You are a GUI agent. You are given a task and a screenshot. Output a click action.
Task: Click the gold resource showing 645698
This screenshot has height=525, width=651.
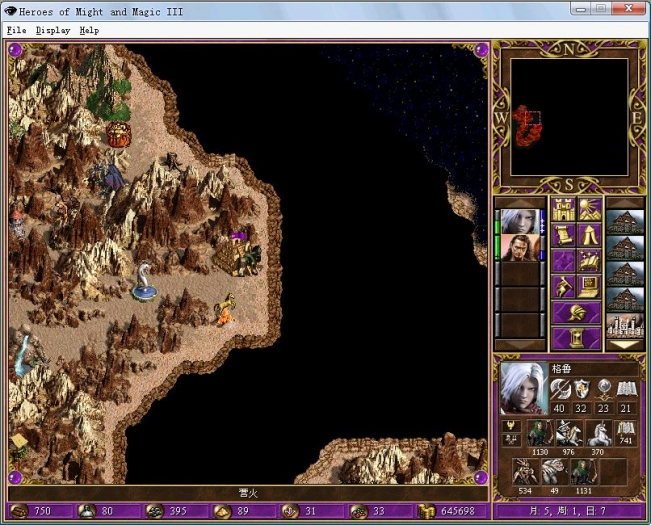pos(453,511)
